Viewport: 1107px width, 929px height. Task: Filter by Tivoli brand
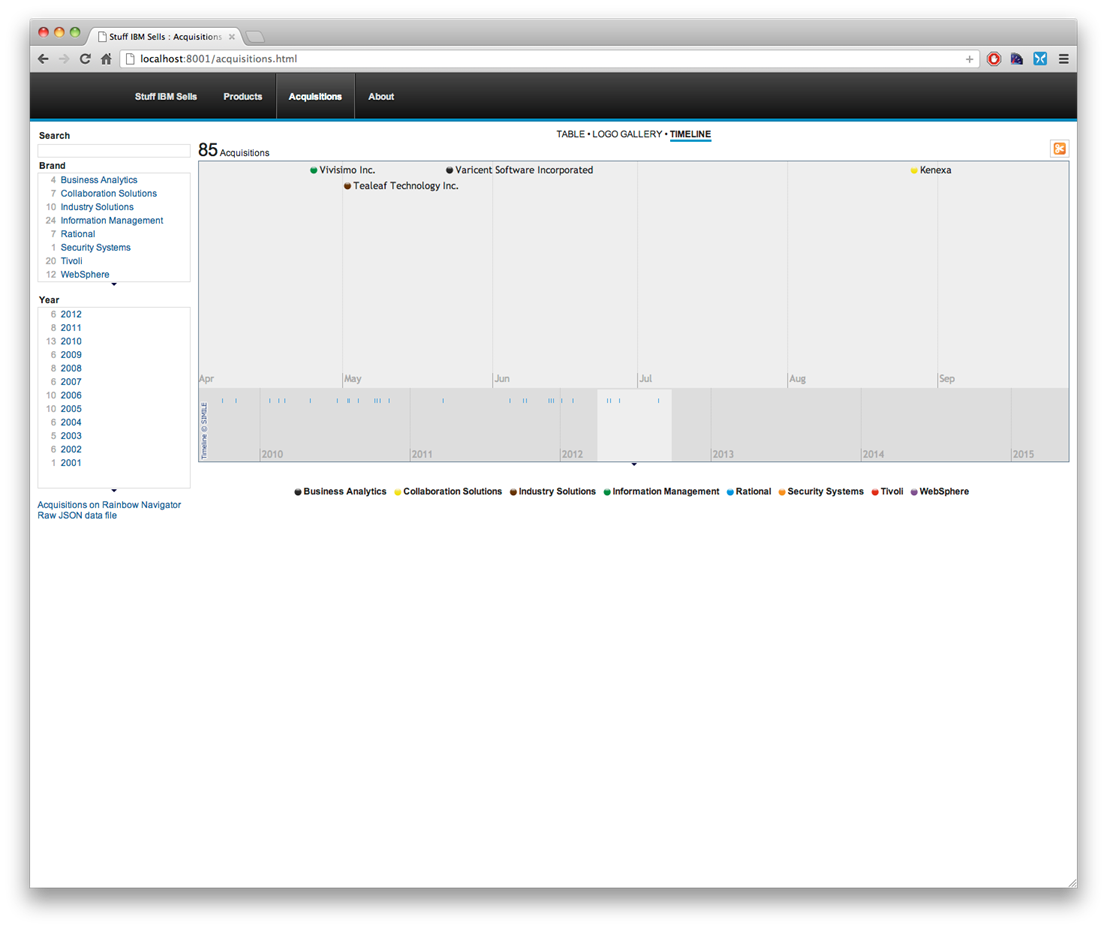pyautogui.click(x=71, y=261)
